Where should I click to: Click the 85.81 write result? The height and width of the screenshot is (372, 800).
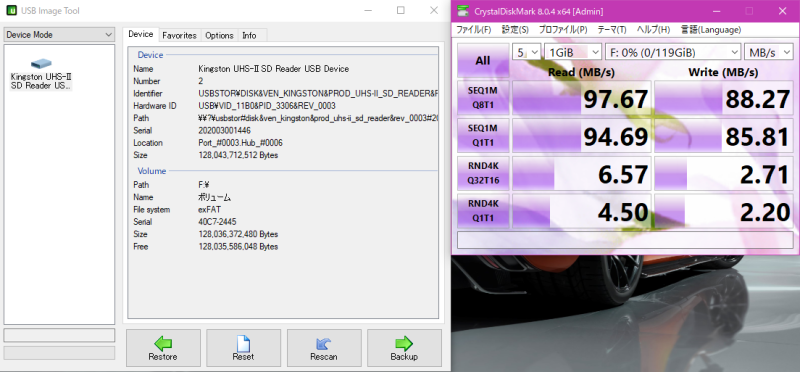pyautogui.click(x=723, y=135)
